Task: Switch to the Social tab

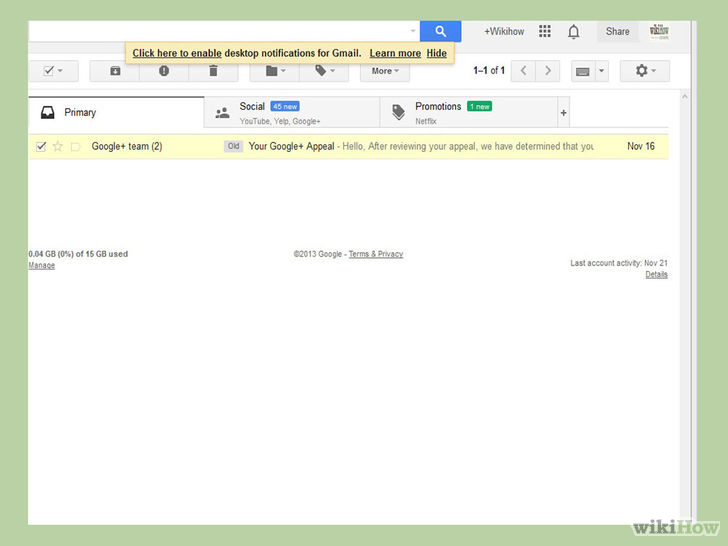Action: coord(292,112)
